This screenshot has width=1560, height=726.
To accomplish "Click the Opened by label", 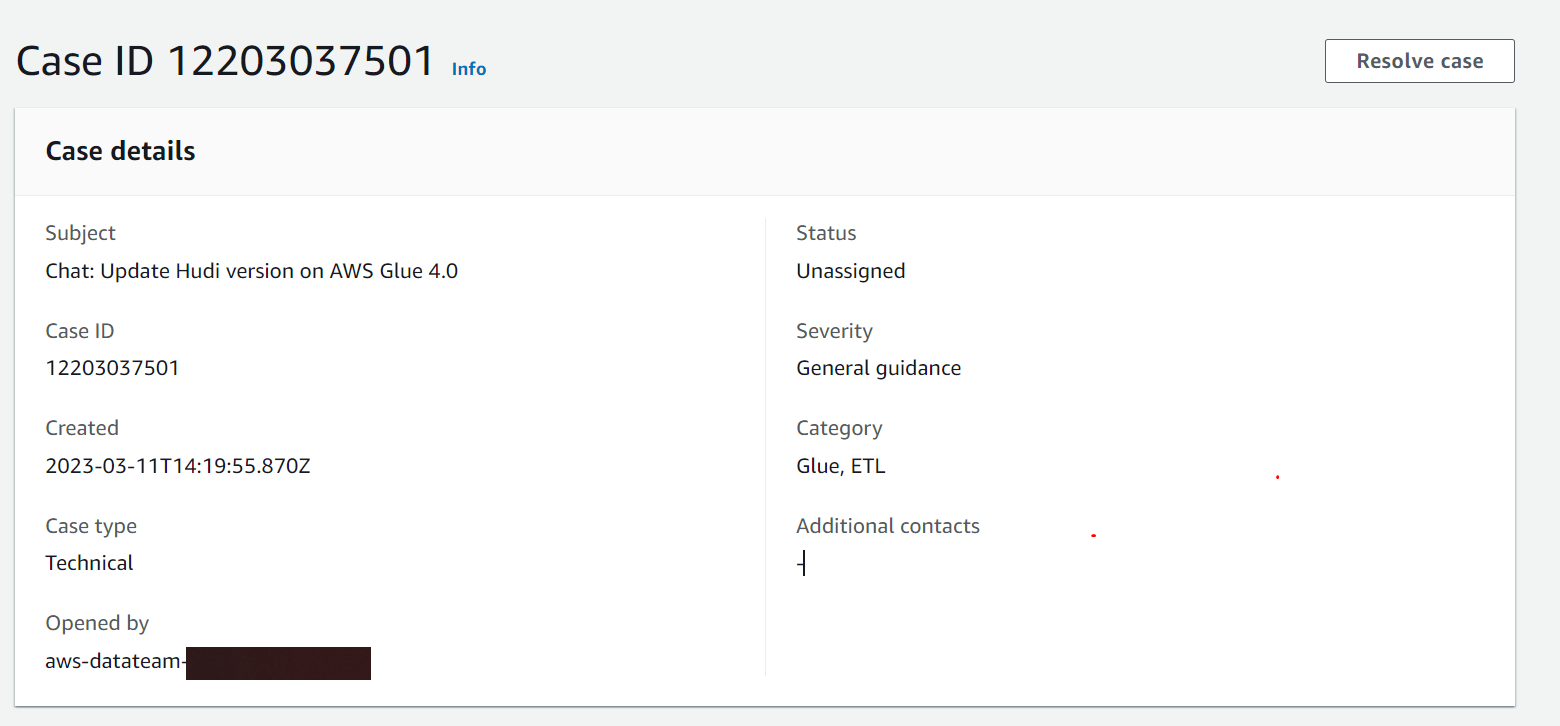I will (x=97, y=623).
